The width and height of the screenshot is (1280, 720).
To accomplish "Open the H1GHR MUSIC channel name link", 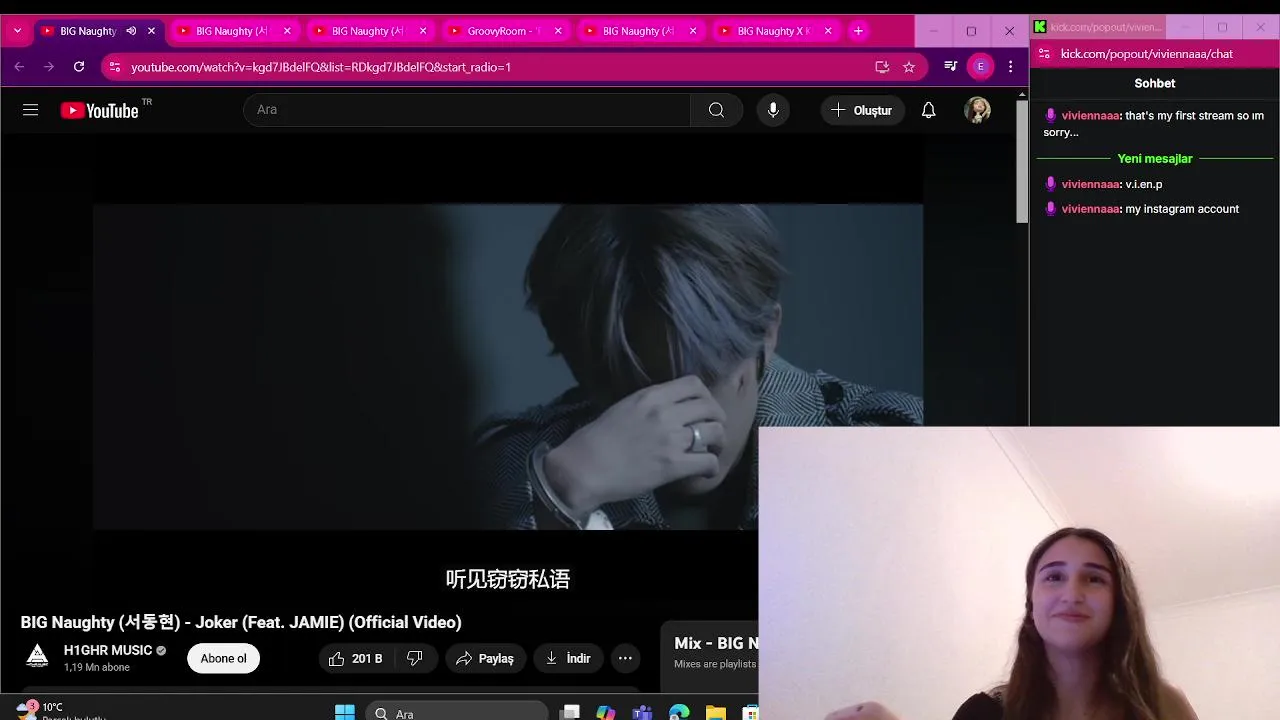I will (108, 650).
